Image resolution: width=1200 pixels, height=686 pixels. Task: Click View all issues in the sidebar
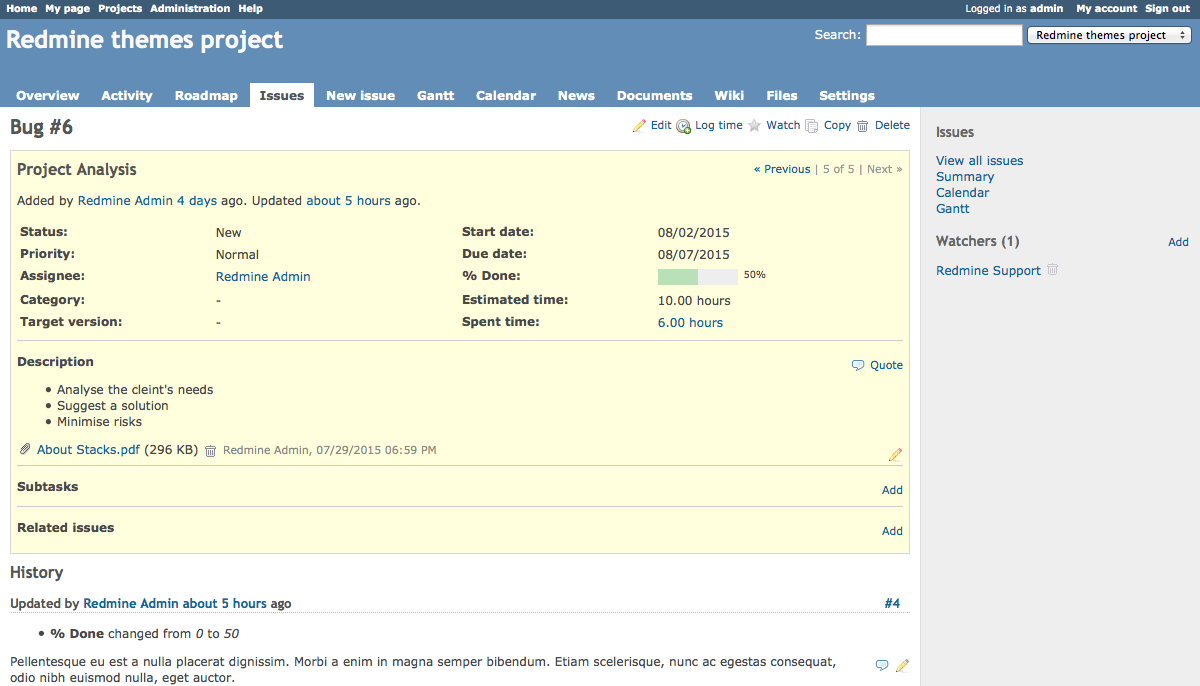[x=979, y=161]
